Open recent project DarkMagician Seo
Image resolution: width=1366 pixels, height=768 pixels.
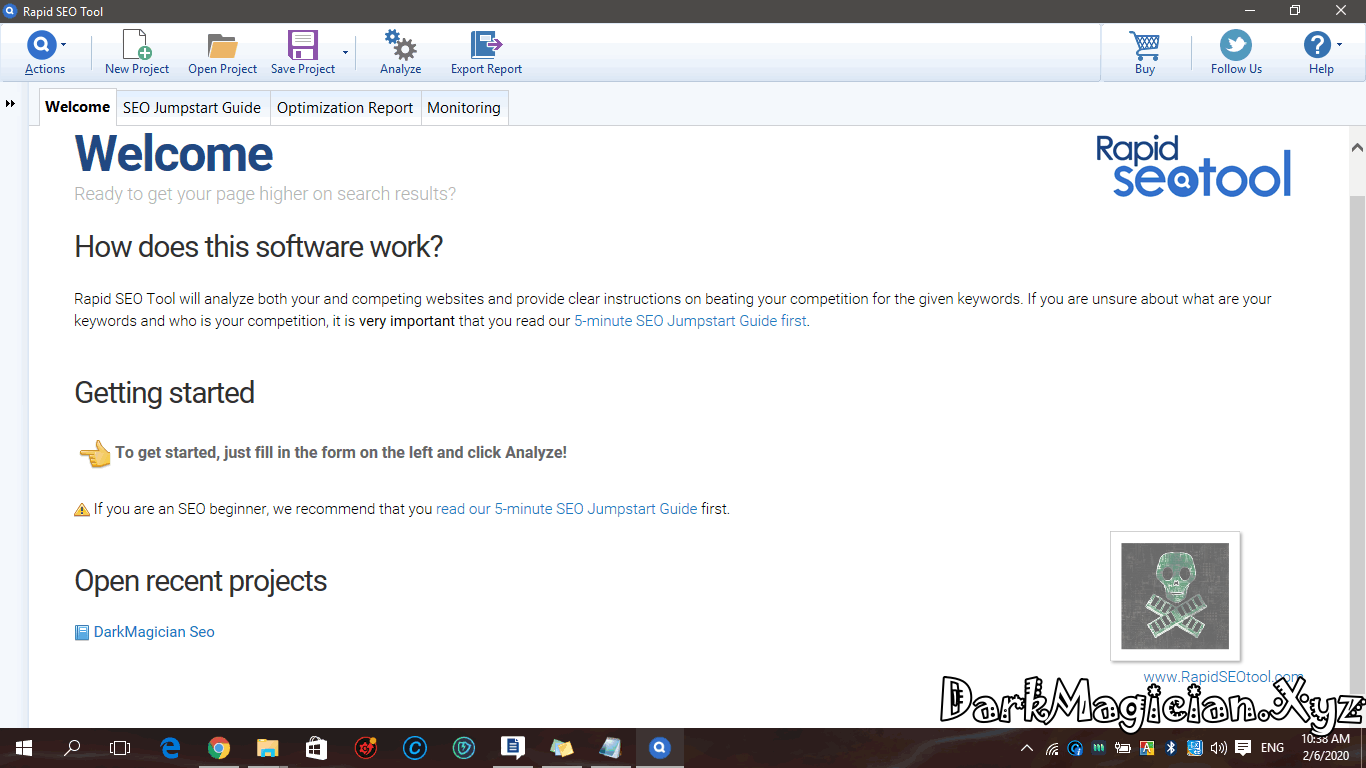154,632
